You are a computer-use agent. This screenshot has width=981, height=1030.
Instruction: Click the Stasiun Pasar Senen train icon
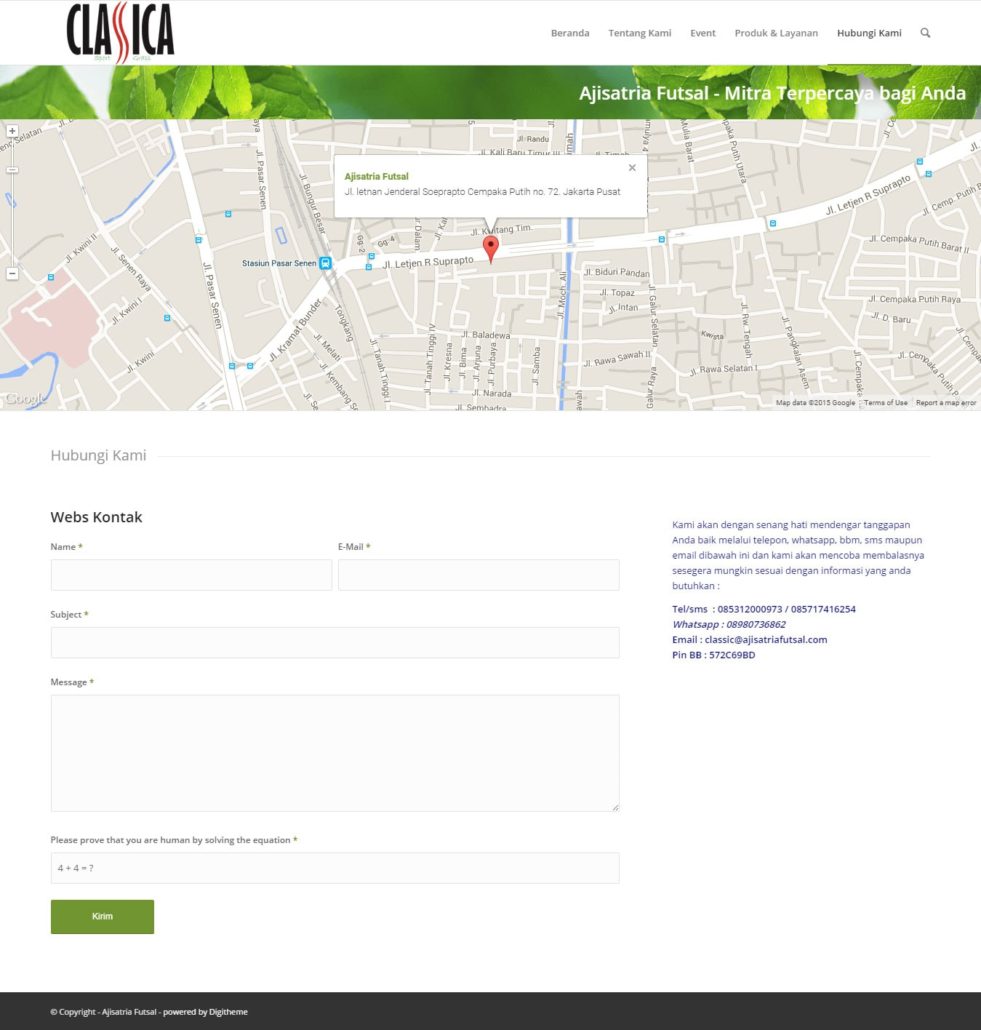(x=325, y=263)
